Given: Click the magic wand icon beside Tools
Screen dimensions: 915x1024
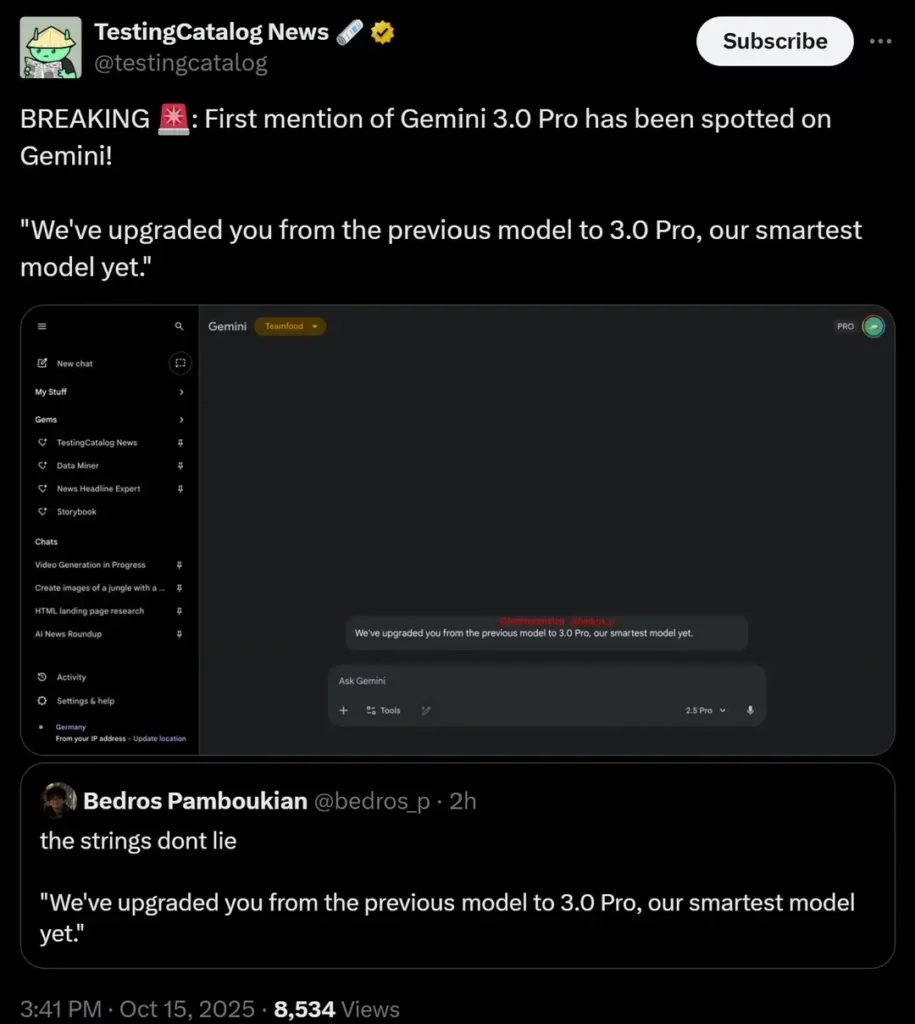Looking at the screenshot, I should point(426,710).
